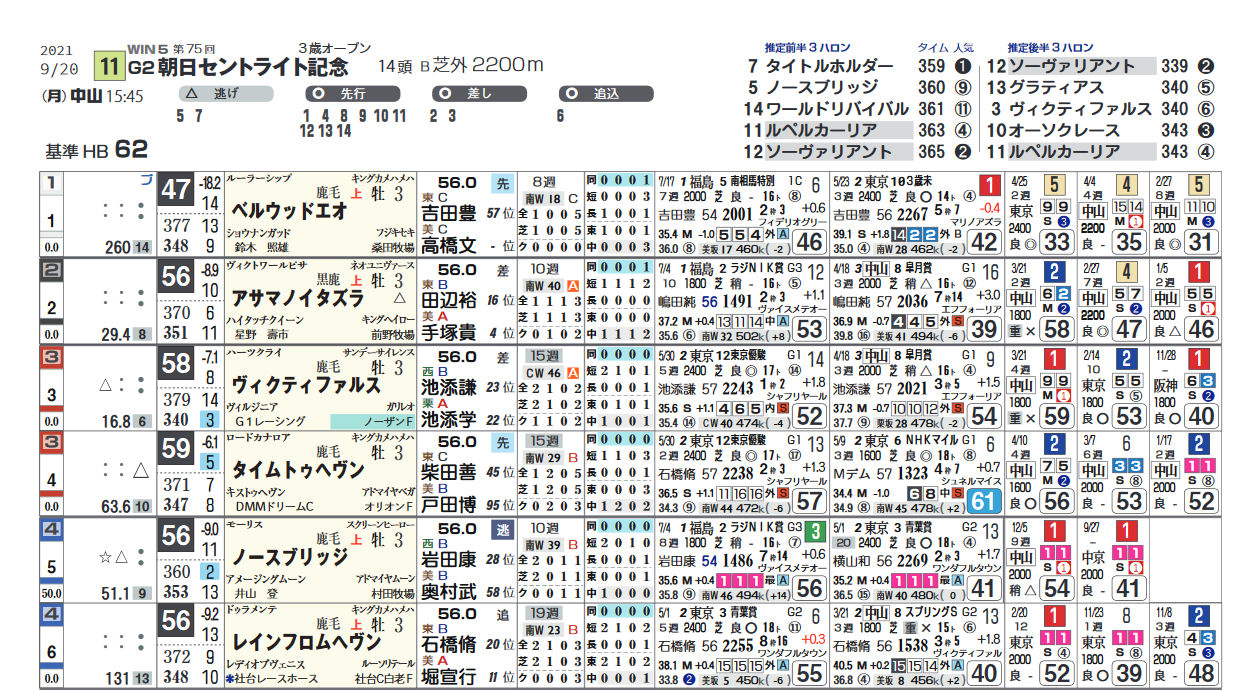Click horse name アサマノイタズラ

[x=299, y=298]
